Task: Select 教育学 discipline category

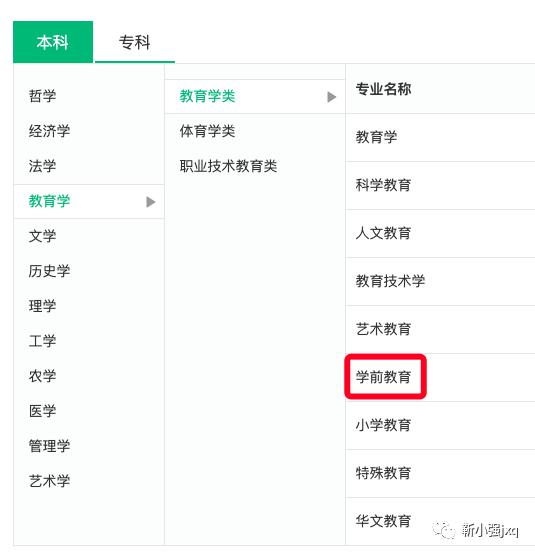Action: 49,201
